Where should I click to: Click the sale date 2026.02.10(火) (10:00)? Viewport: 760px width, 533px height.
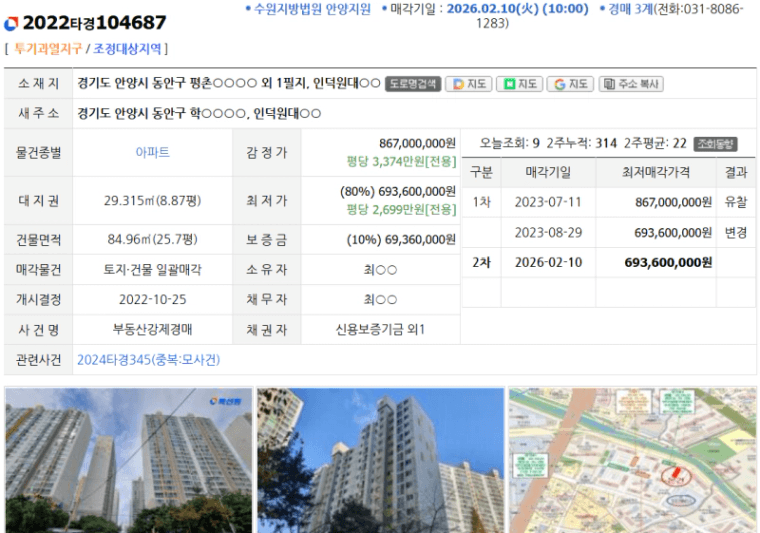click(x=517, y=9)
